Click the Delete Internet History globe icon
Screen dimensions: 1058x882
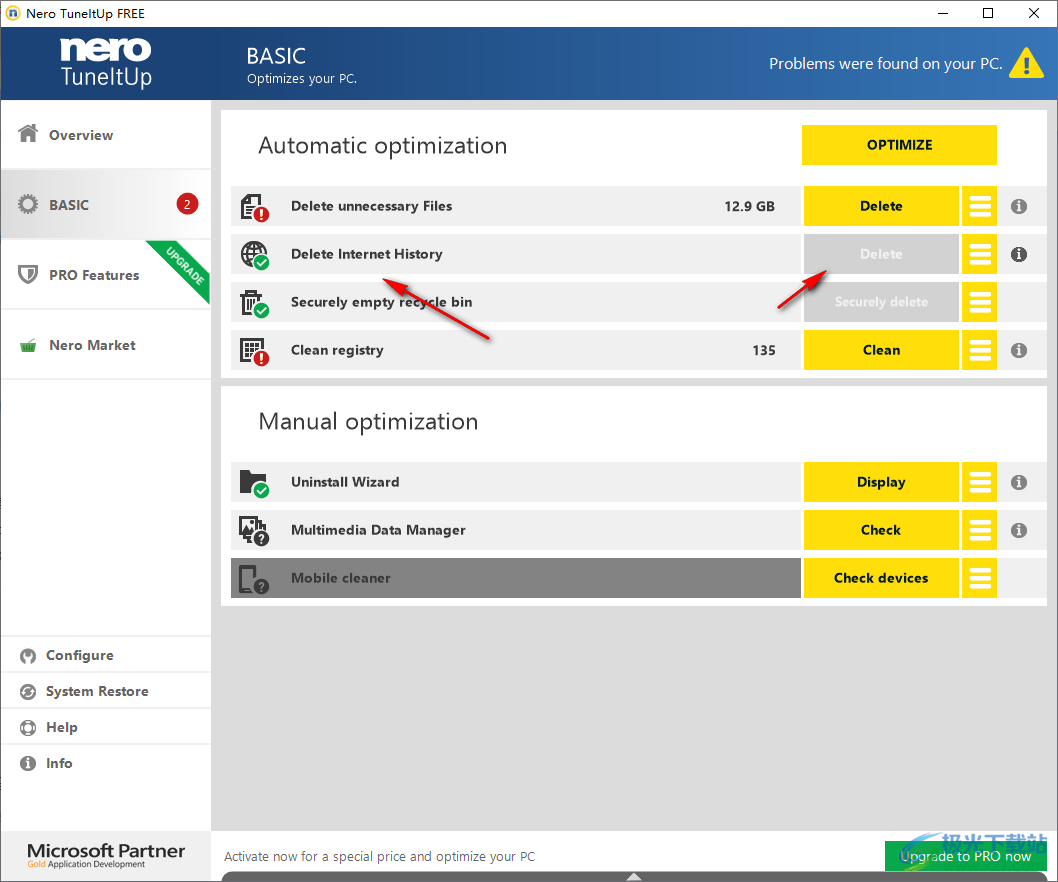pyautogui.click(x=254, y=255)
